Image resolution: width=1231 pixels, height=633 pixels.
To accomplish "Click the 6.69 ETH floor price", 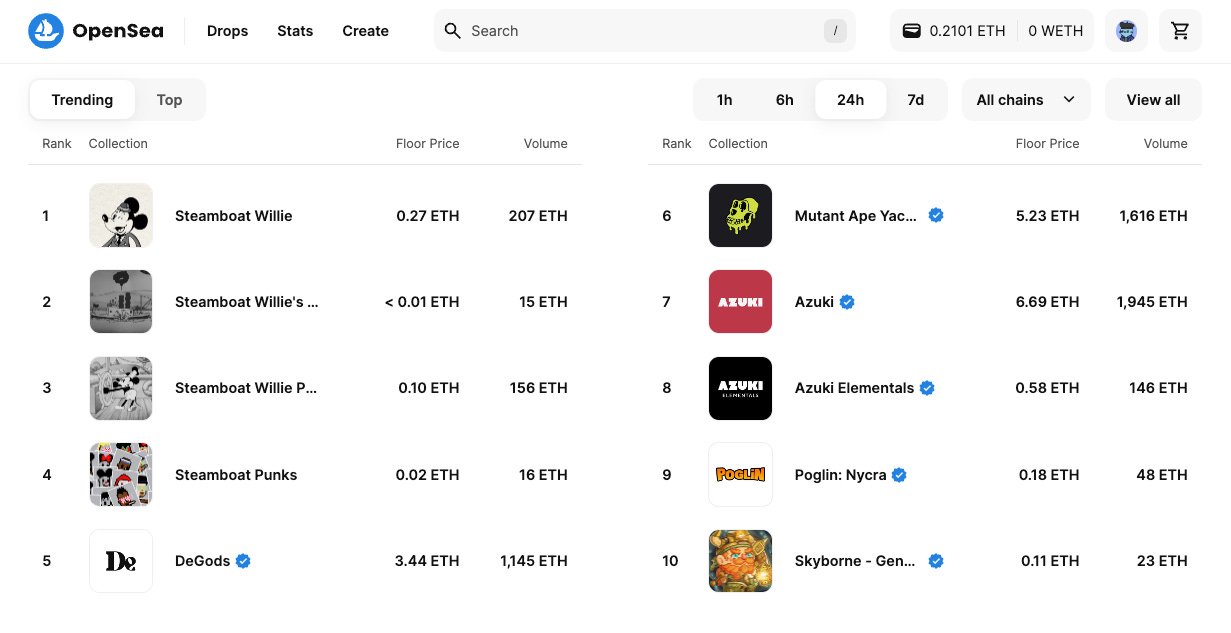I will 1047,302.
